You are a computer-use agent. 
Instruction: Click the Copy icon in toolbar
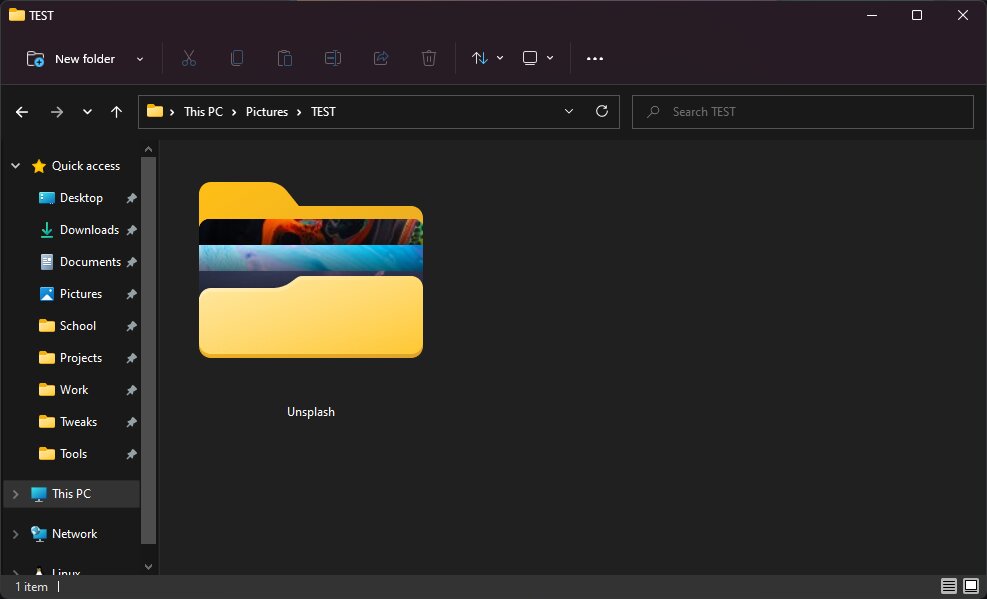tap(237, 59)
